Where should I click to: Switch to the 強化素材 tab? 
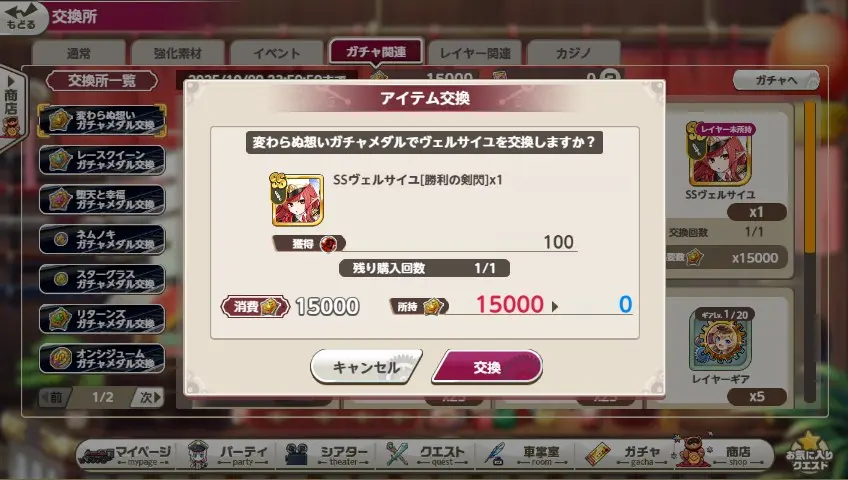[x=177, y=52]
